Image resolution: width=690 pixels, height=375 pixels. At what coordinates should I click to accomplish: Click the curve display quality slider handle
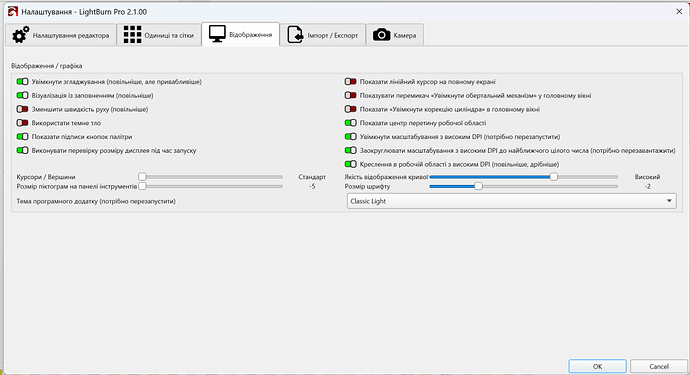pos(554,176)
